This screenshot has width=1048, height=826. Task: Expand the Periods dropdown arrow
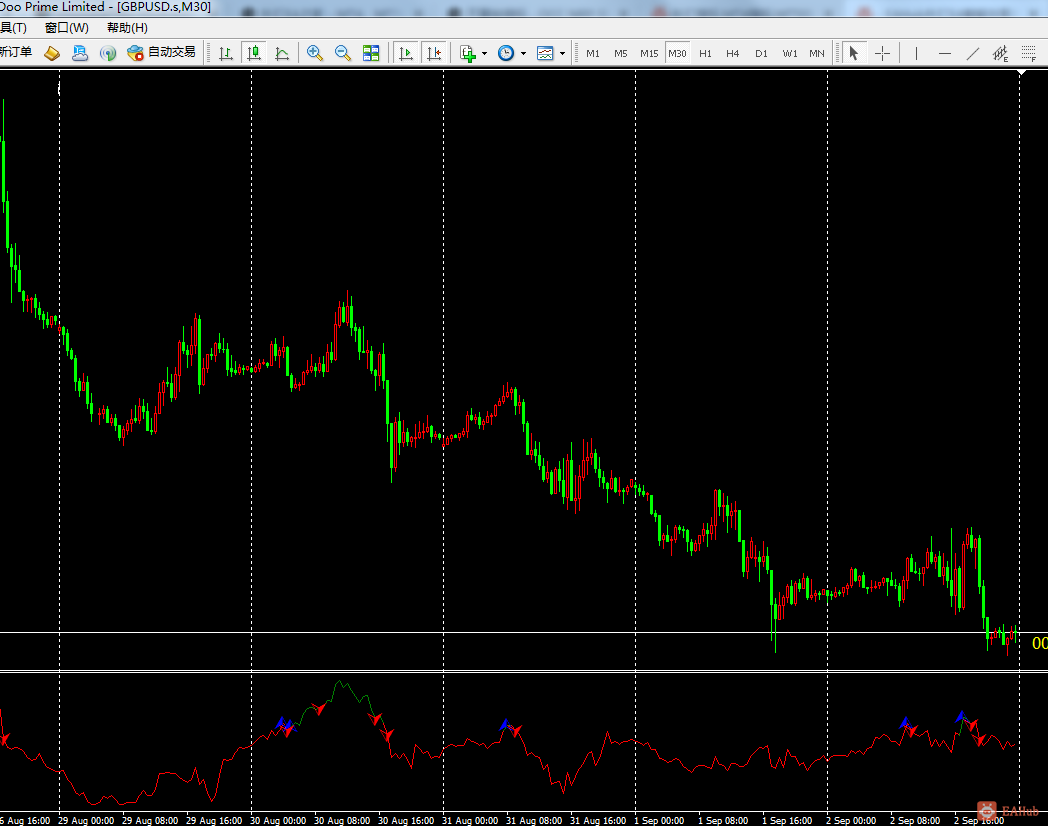[523, 53]
